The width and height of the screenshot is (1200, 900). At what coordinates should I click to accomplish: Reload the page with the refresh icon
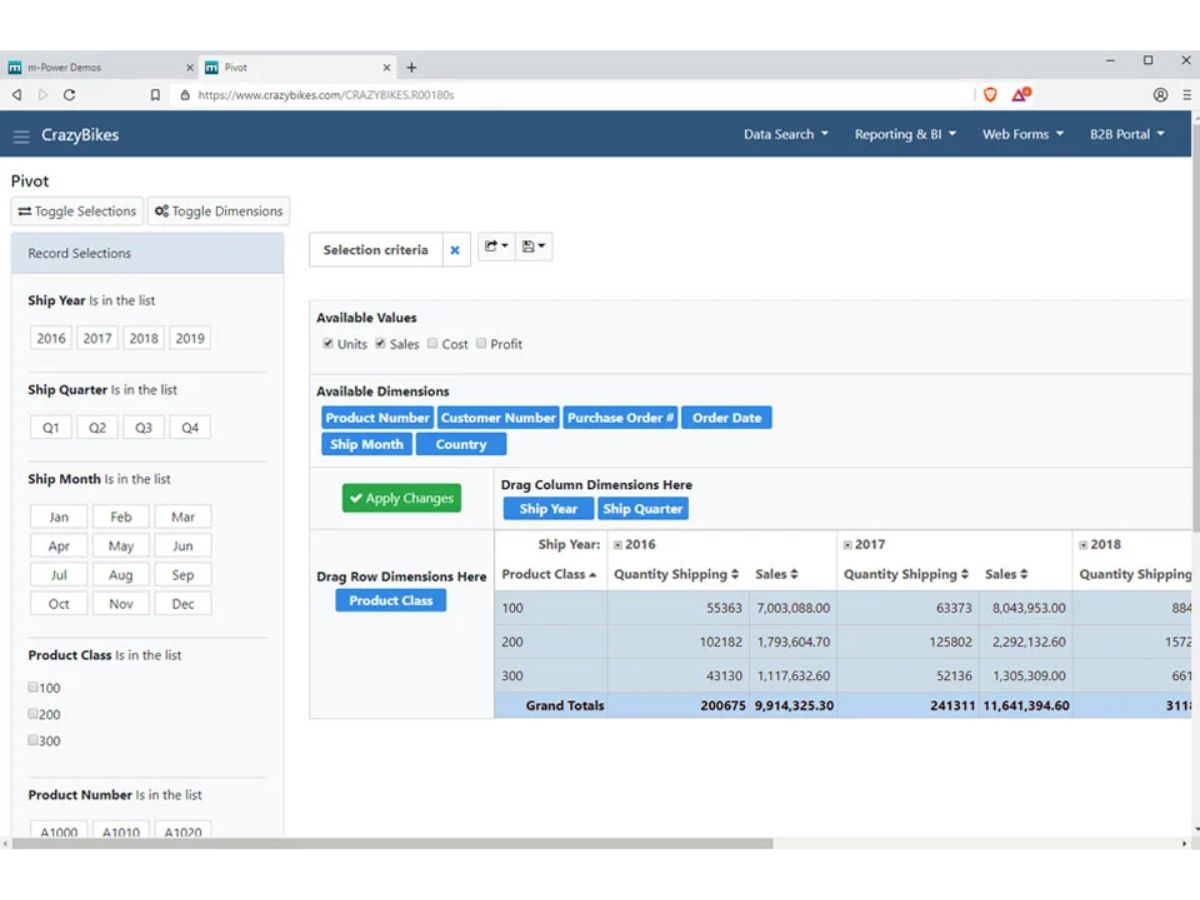(x=69, y=95)
